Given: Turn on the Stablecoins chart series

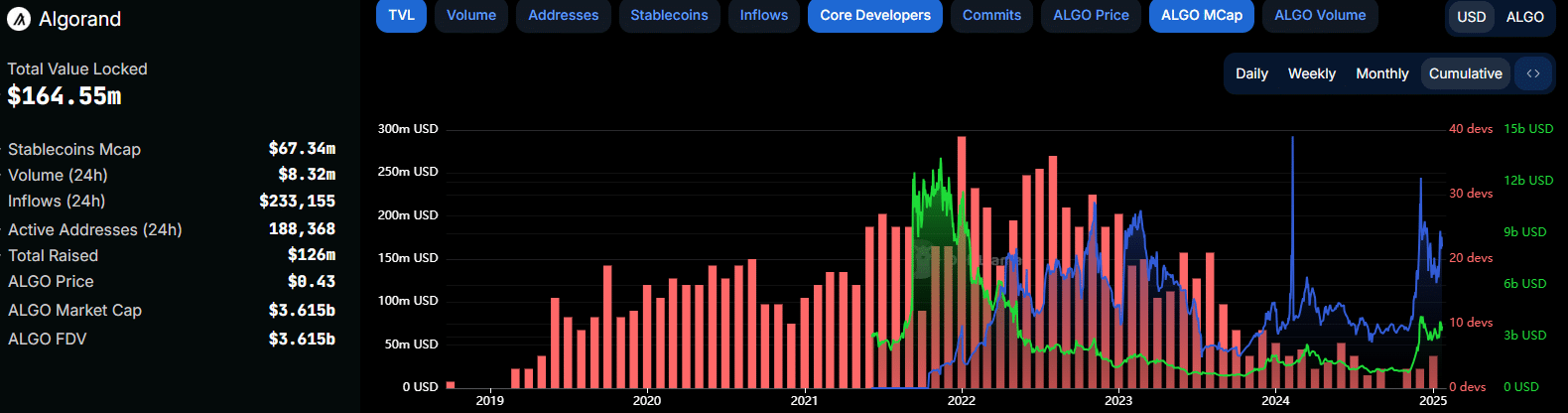Looking at the screenshot, I should coord(669,16).
